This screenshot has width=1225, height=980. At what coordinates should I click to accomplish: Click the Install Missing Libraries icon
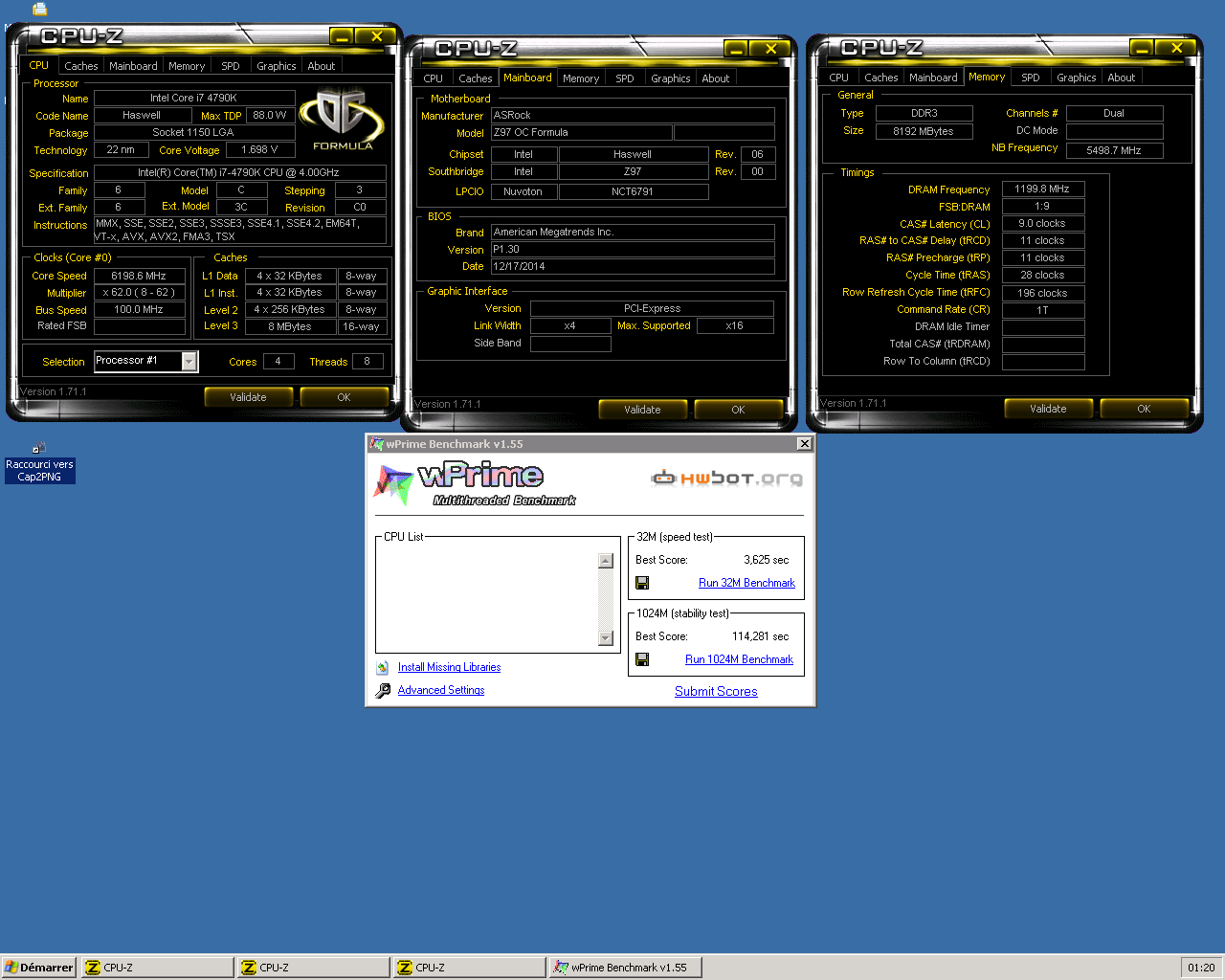tap(383, 668)
